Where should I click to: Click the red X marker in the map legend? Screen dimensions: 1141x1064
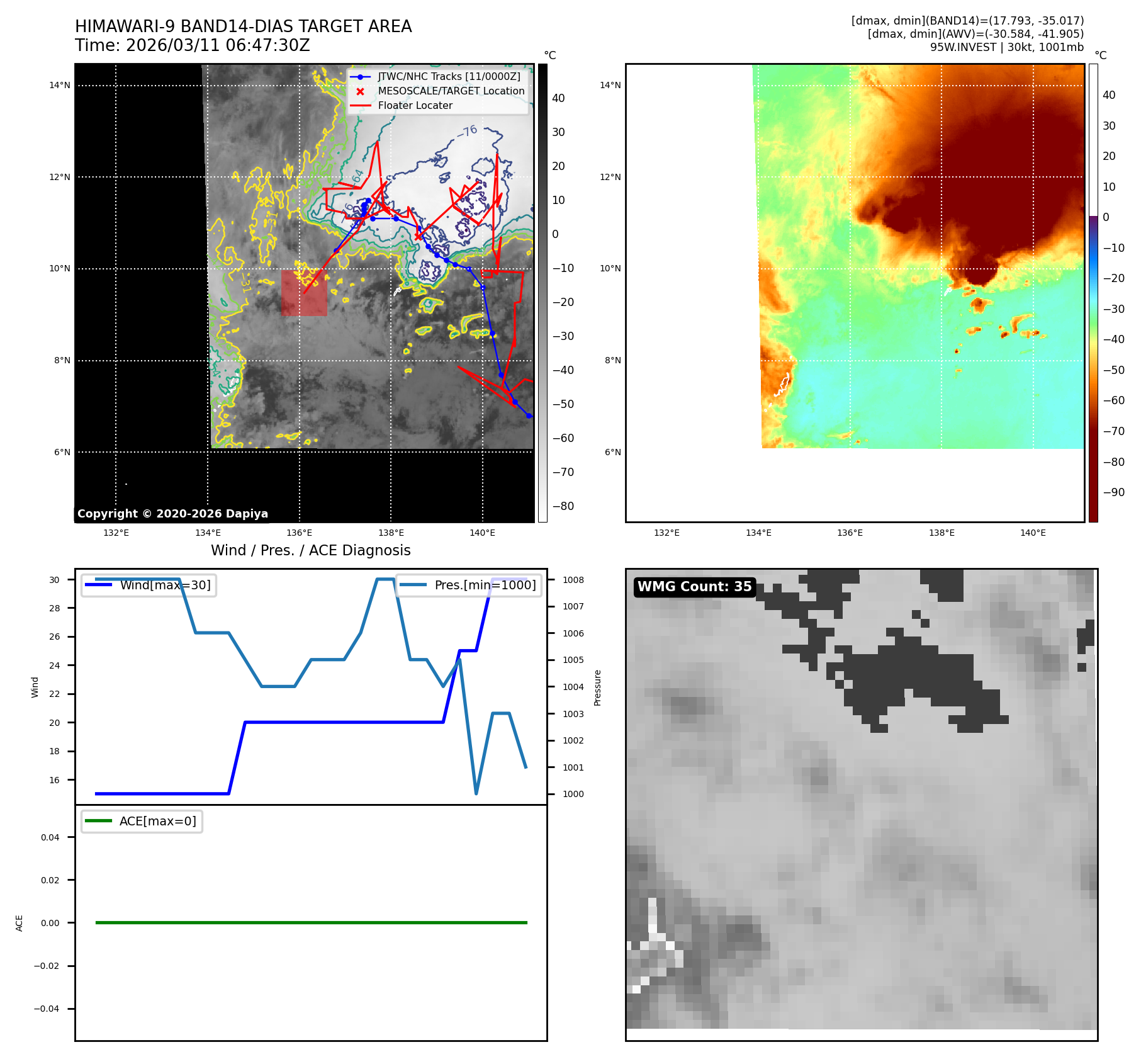tap(360, 91)
